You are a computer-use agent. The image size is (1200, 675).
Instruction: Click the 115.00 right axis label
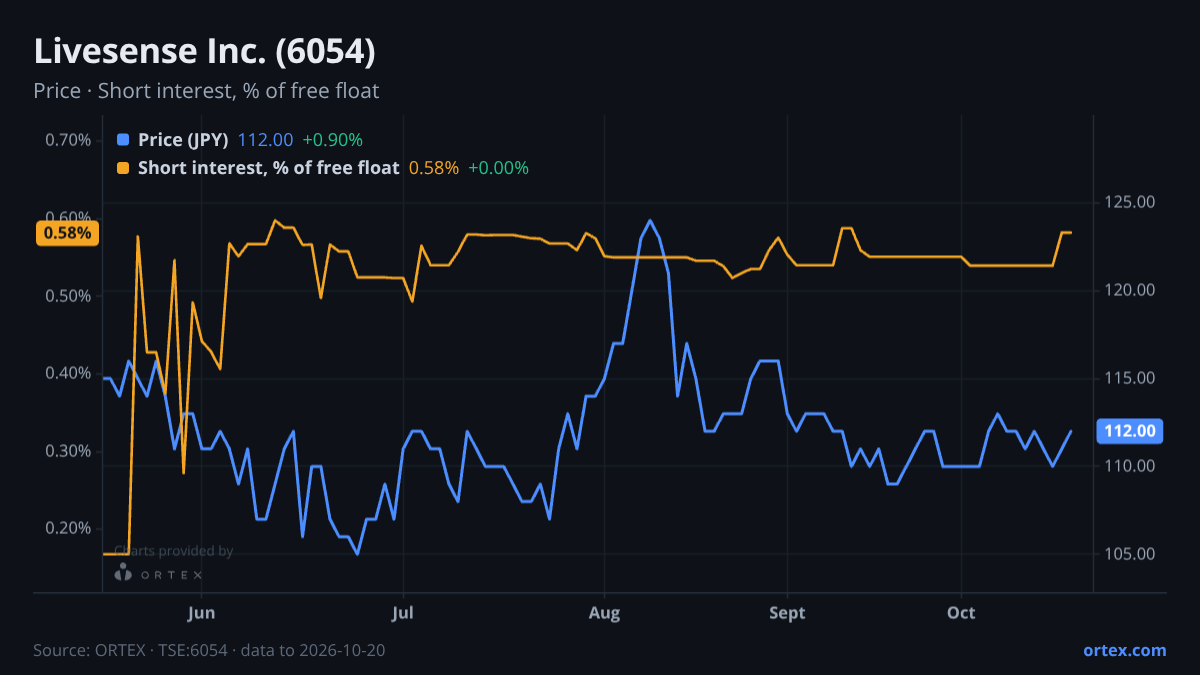pyautogui.click(x=1130, y=378)
